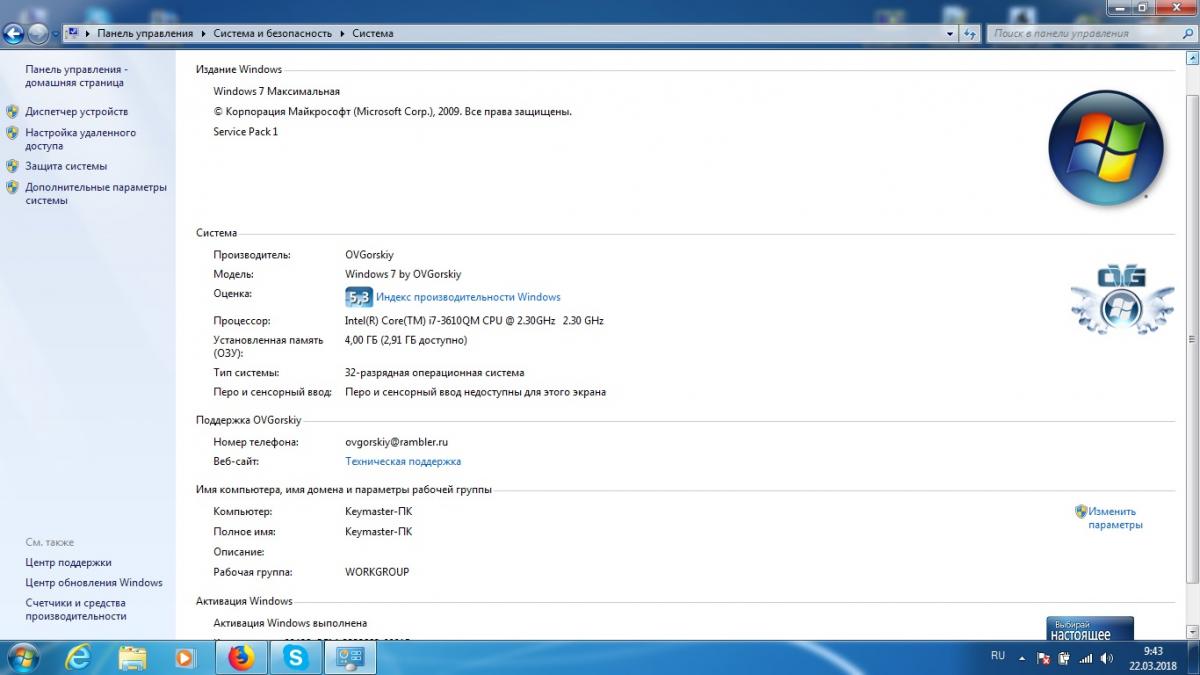Image resolution: width=1200 pixels, height=675 pixels.
Task: Click the refresh button next to address bar
Action: [x=969, y=33]
